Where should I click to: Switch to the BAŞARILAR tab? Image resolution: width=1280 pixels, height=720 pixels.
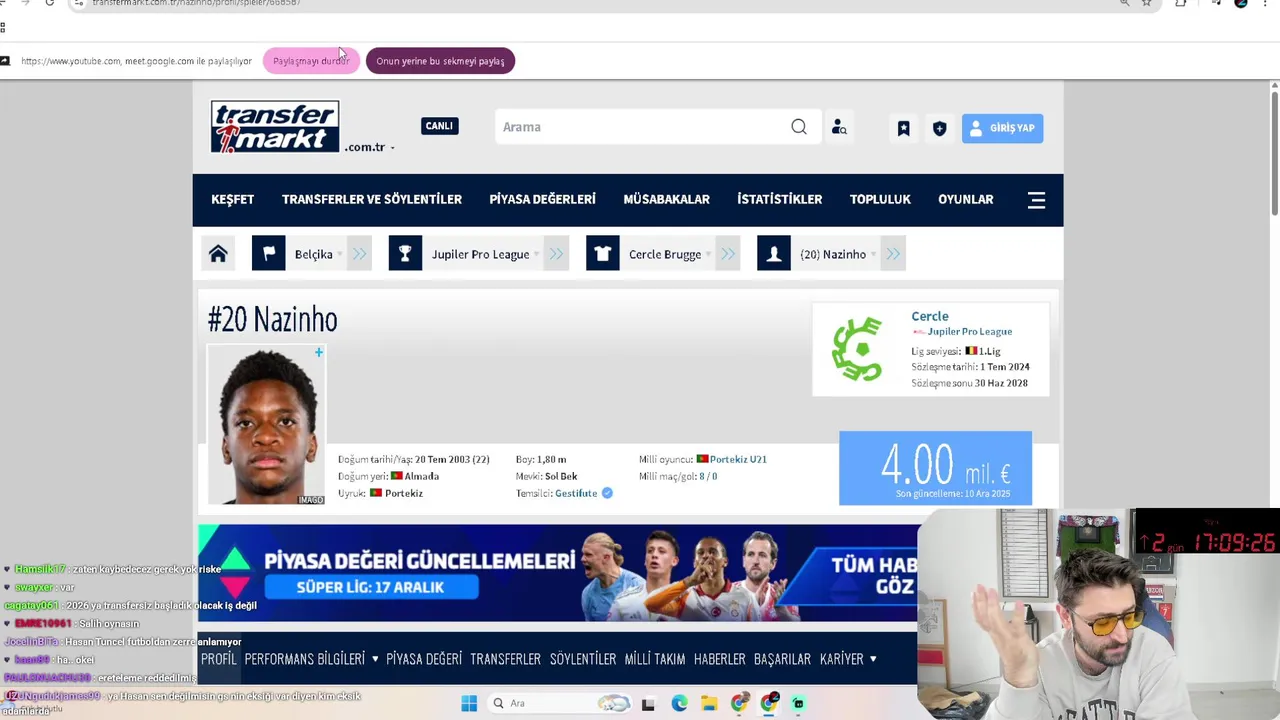[782, 659]
